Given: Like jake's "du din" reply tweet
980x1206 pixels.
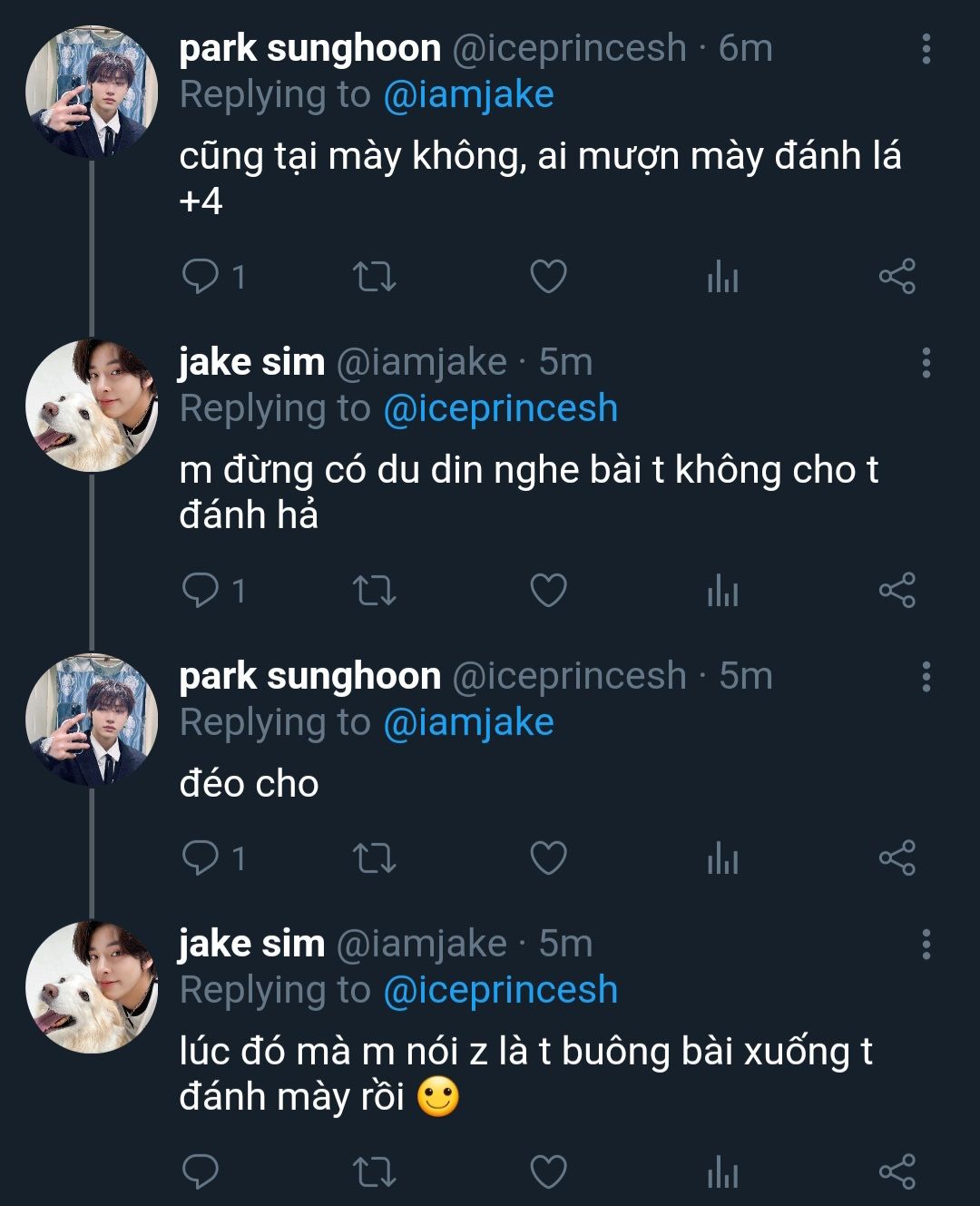Looking at the screenshot, I should click(x=548, y=591).
